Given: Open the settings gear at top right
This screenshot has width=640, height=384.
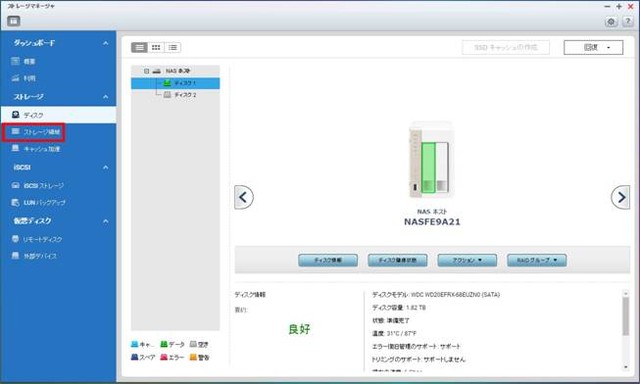Looking at the screenshot, I should 611,22.
